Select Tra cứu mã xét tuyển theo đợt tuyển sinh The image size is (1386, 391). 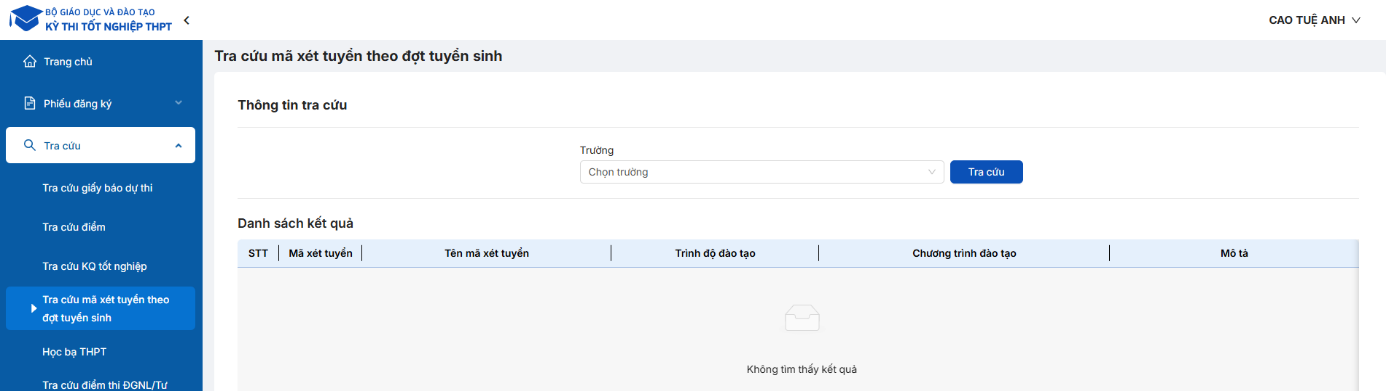coord(100,308)
